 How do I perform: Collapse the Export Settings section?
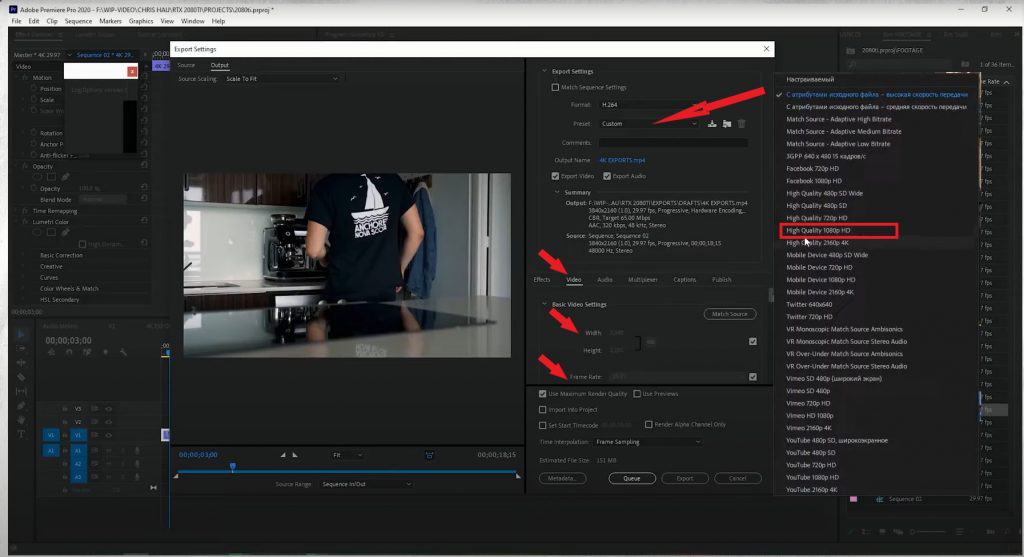pyautogui.click(x=545, y=71)
